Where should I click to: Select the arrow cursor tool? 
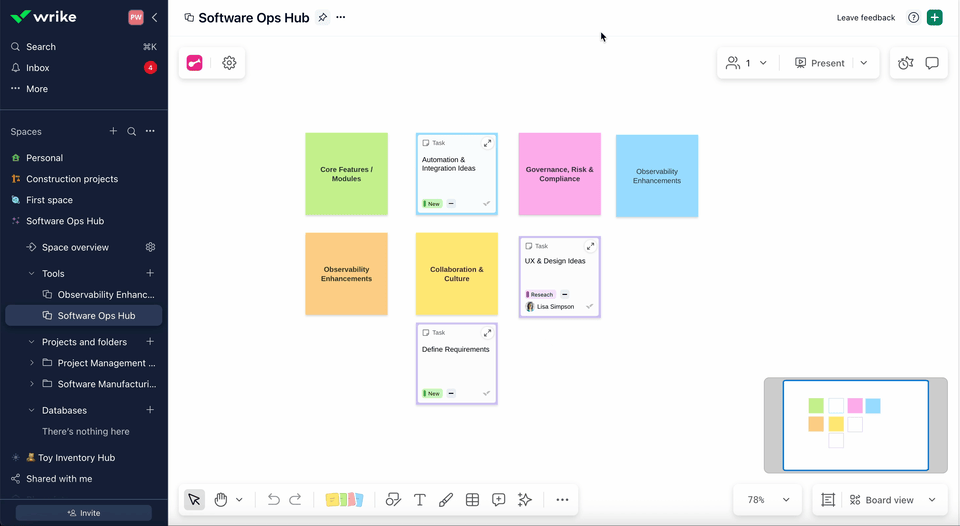tap(194, 500)
